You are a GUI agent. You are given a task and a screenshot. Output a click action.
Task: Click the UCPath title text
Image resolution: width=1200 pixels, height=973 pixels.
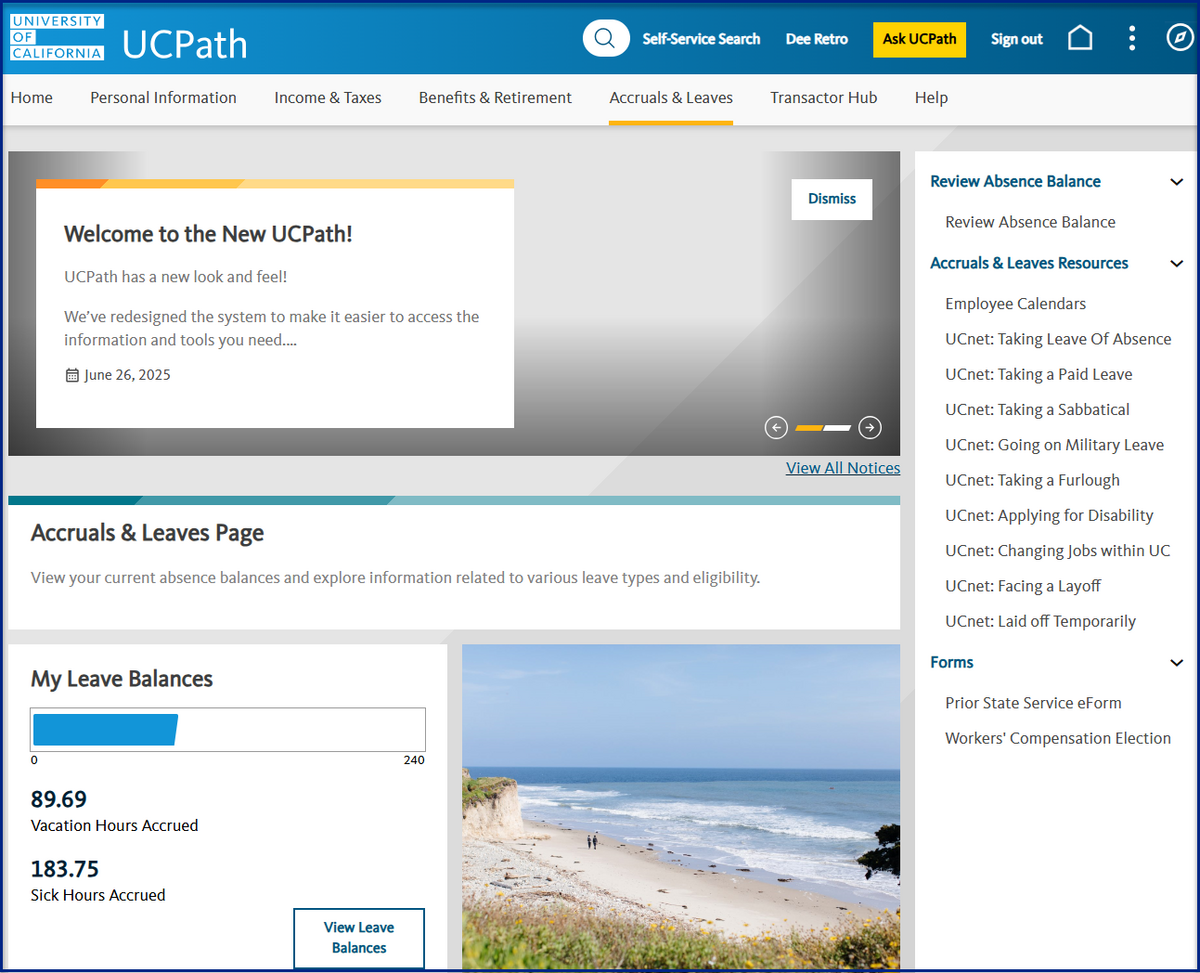184,44
